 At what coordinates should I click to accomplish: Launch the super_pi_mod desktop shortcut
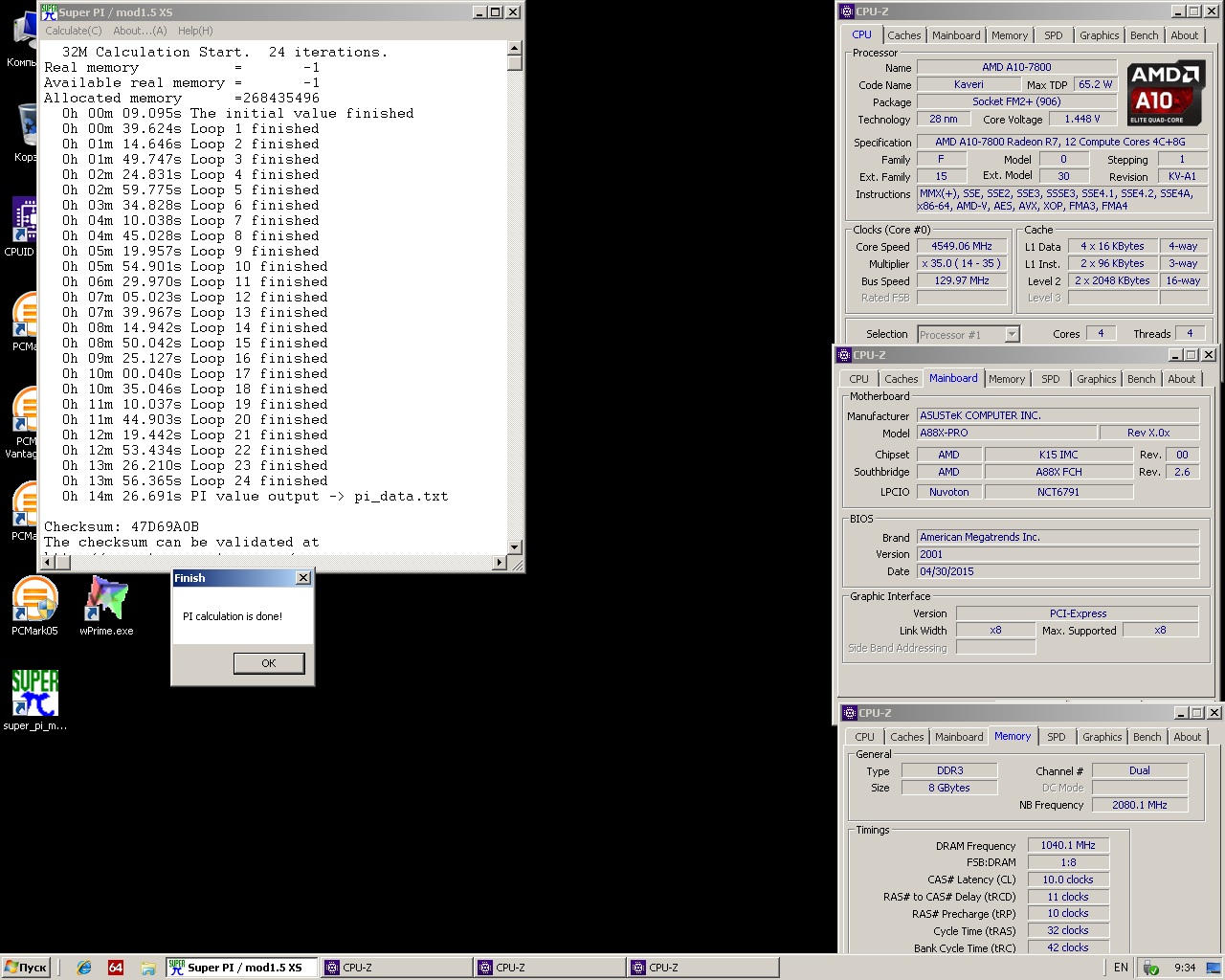point(34,700)
